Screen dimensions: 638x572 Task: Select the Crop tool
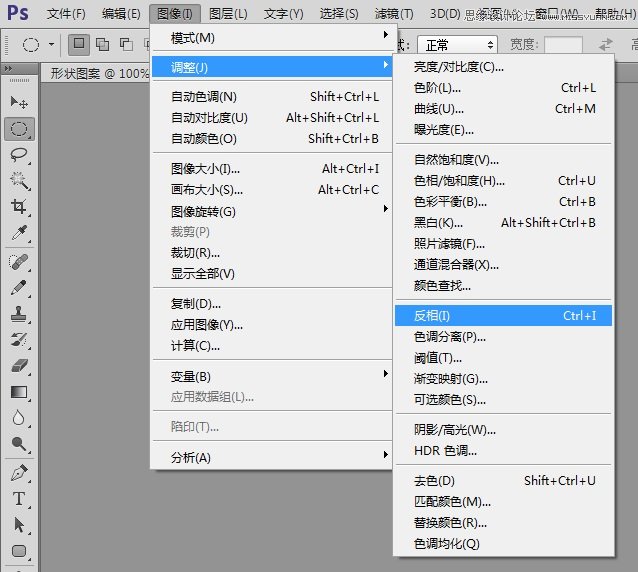click(x=19, y=207)
